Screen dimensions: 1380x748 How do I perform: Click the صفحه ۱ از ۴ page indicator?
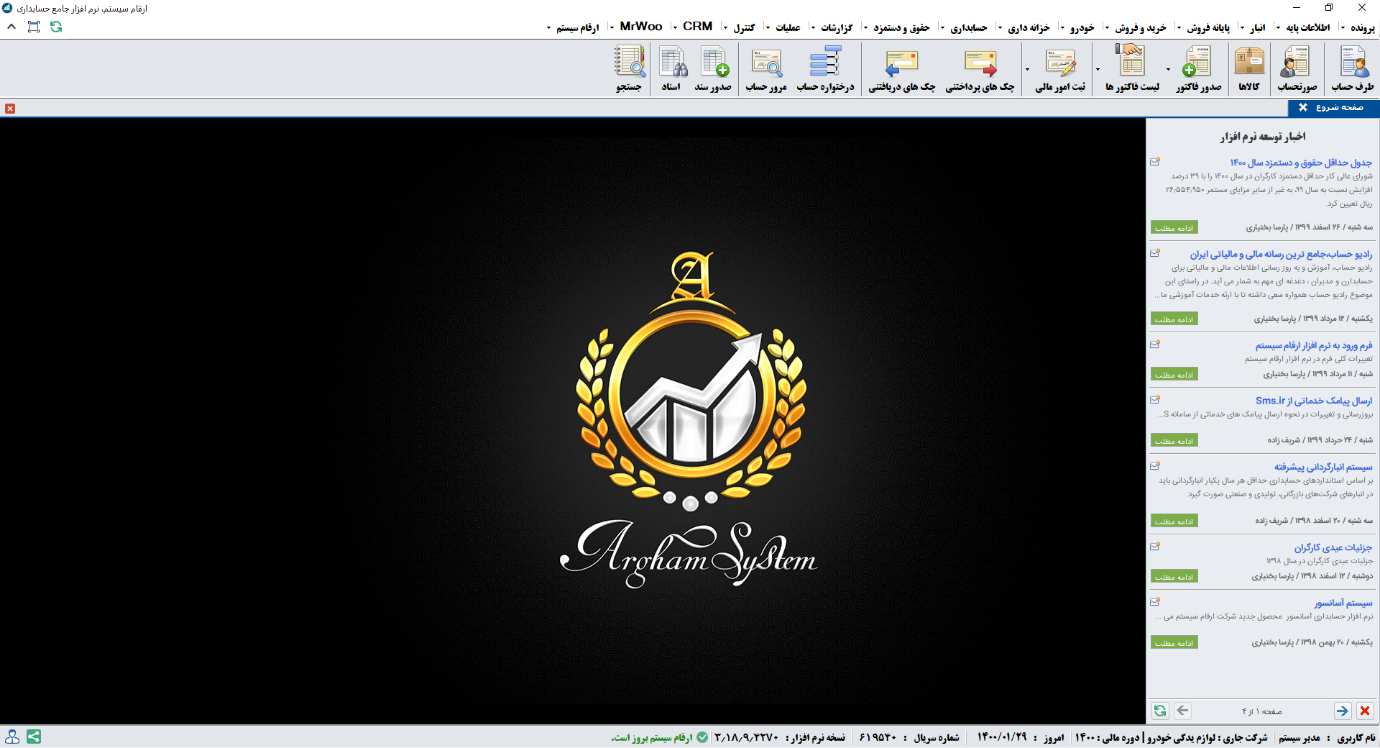pyautogui.click(x=1263, y=711)
